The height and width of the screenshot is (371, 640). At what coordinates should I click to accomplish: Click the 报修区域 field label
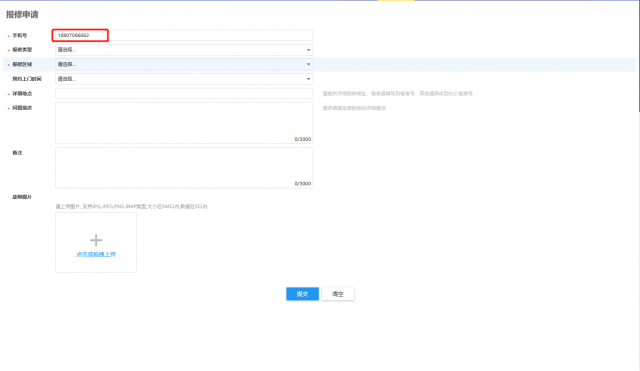(22, 64)
